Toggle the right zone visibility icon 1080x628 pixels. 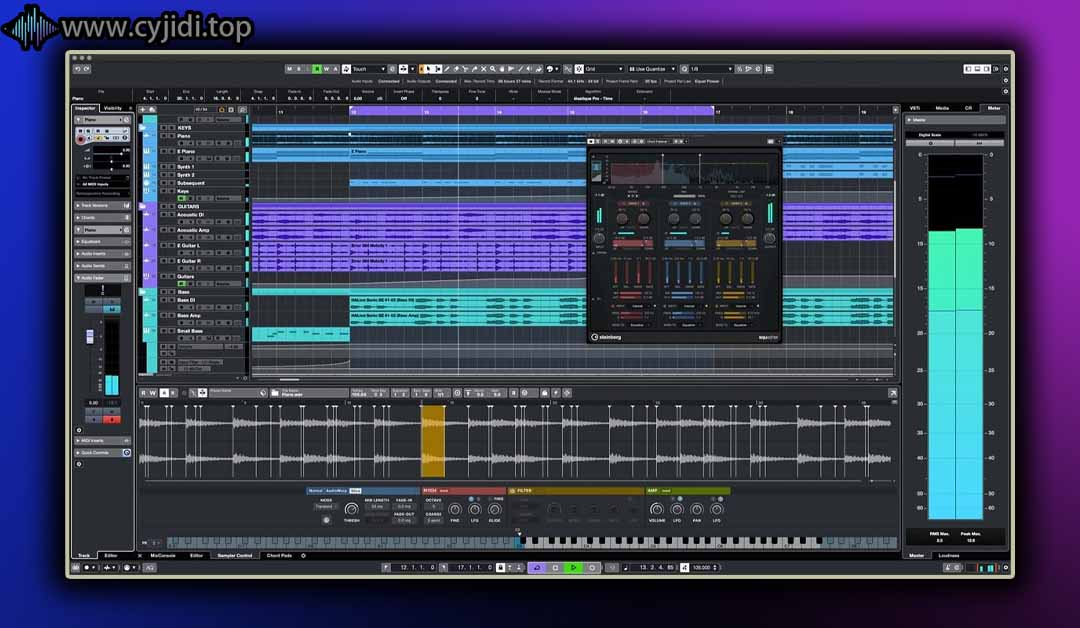(986, 69)
